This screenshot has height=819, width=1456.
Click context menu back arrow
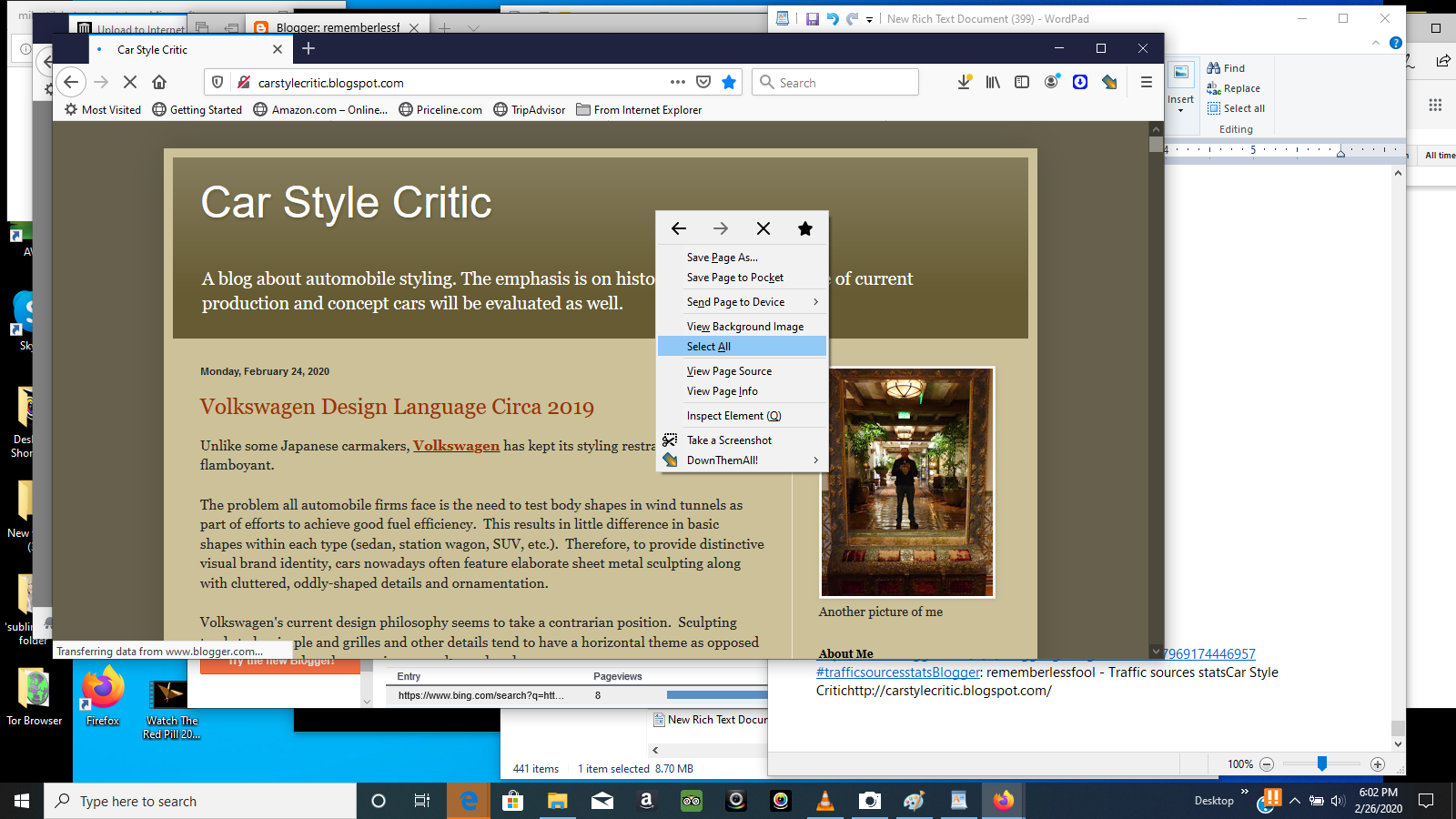(x=679, y=228)
